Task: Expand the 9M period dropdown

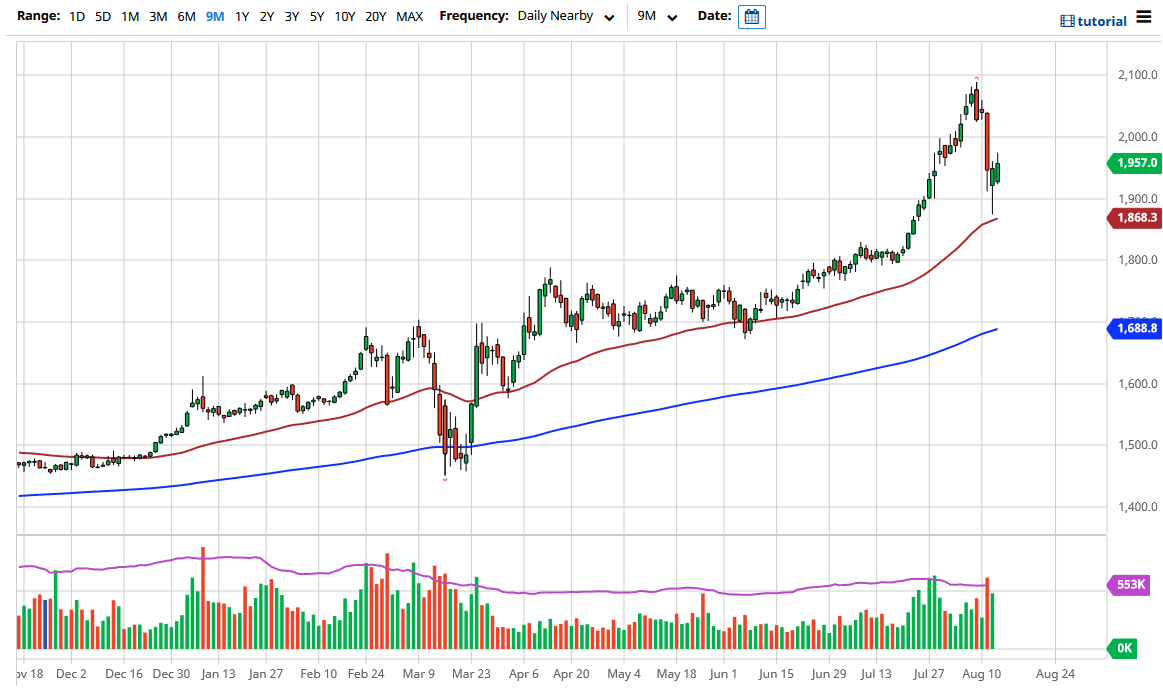Action: 657,17
